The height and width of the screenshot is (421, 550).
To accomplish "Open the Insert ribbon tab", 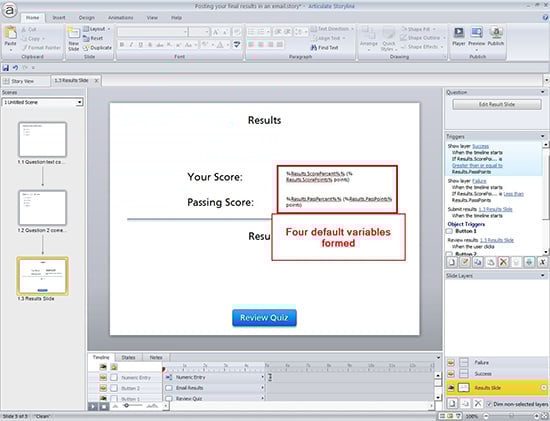I will point(59,18).
